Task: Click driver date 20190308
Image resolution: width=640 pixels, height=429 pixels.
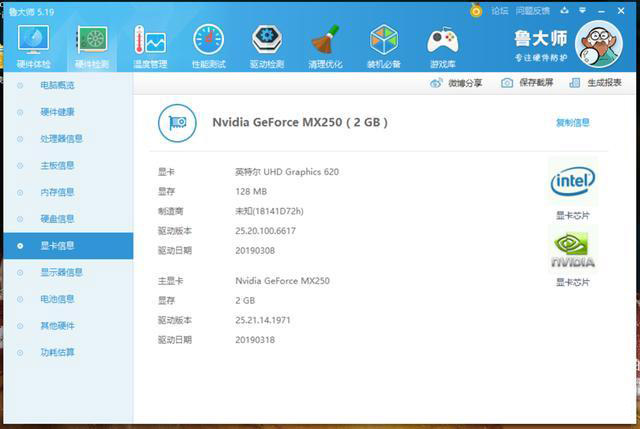Action: pos(255,250)
